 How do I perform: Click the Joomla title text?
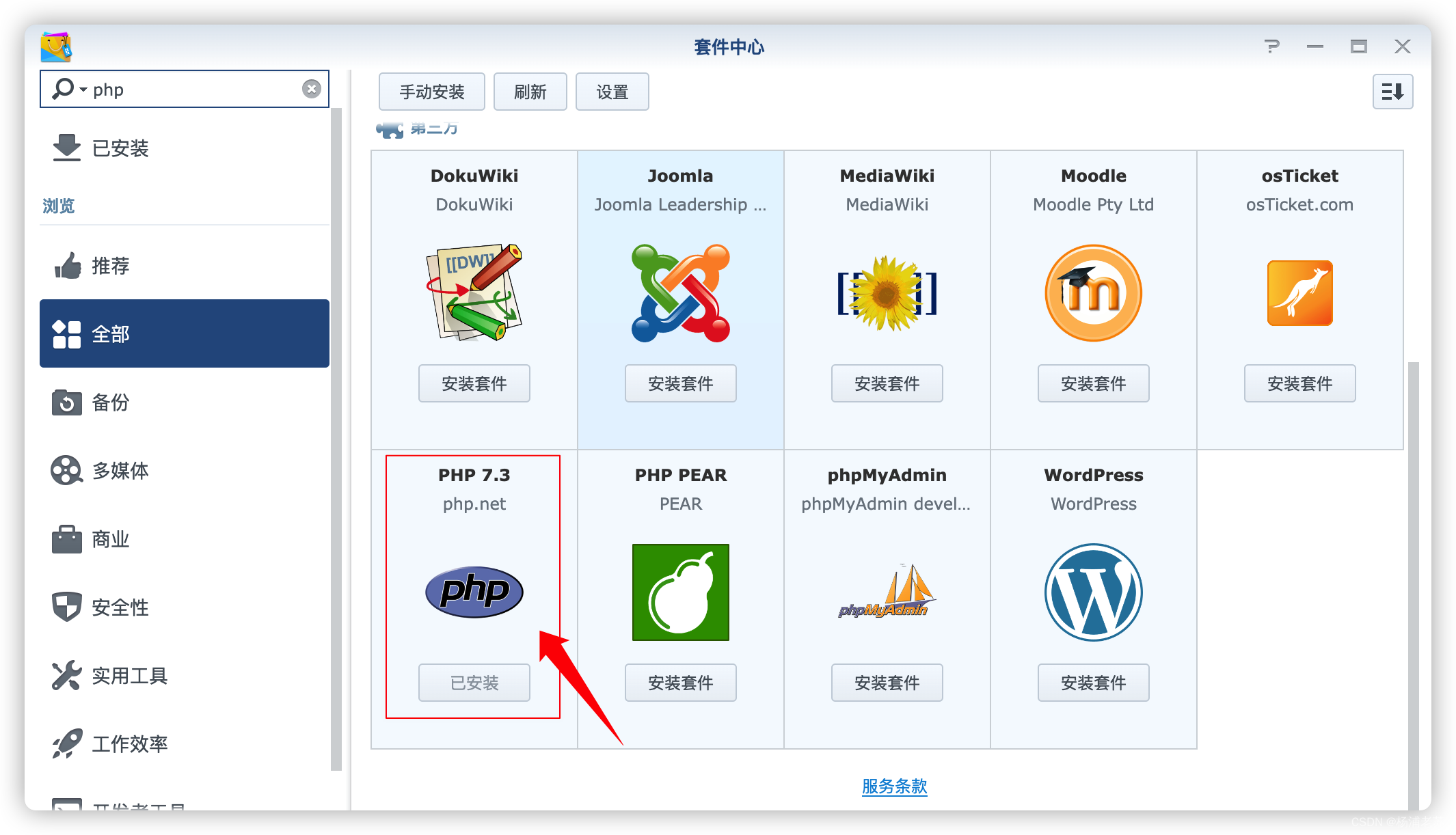(x=681, y=176)
